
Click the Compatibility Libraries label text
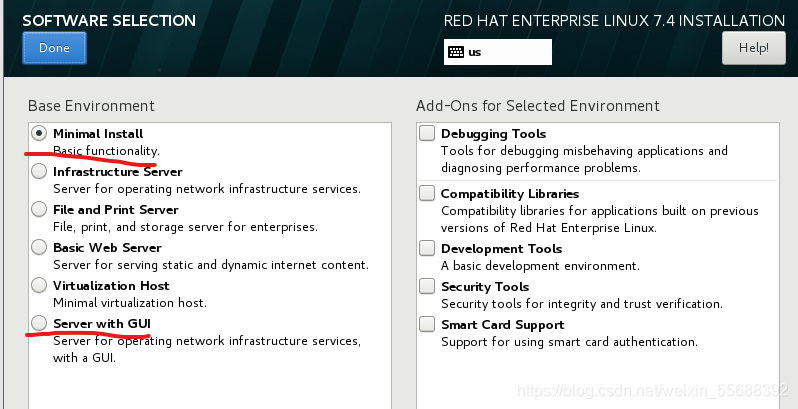pos(510,194)
